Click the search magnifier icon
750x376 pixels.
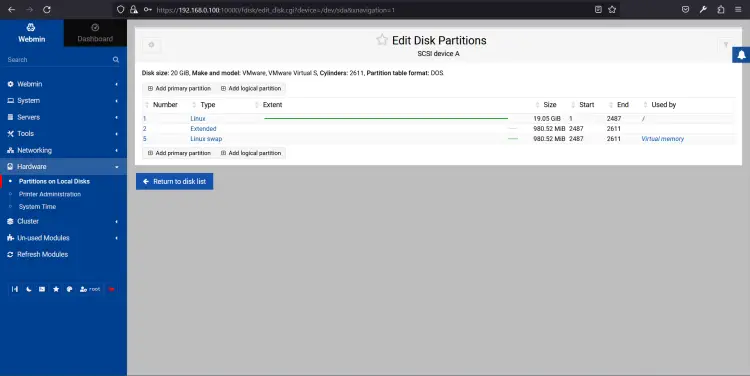[116, 60]
